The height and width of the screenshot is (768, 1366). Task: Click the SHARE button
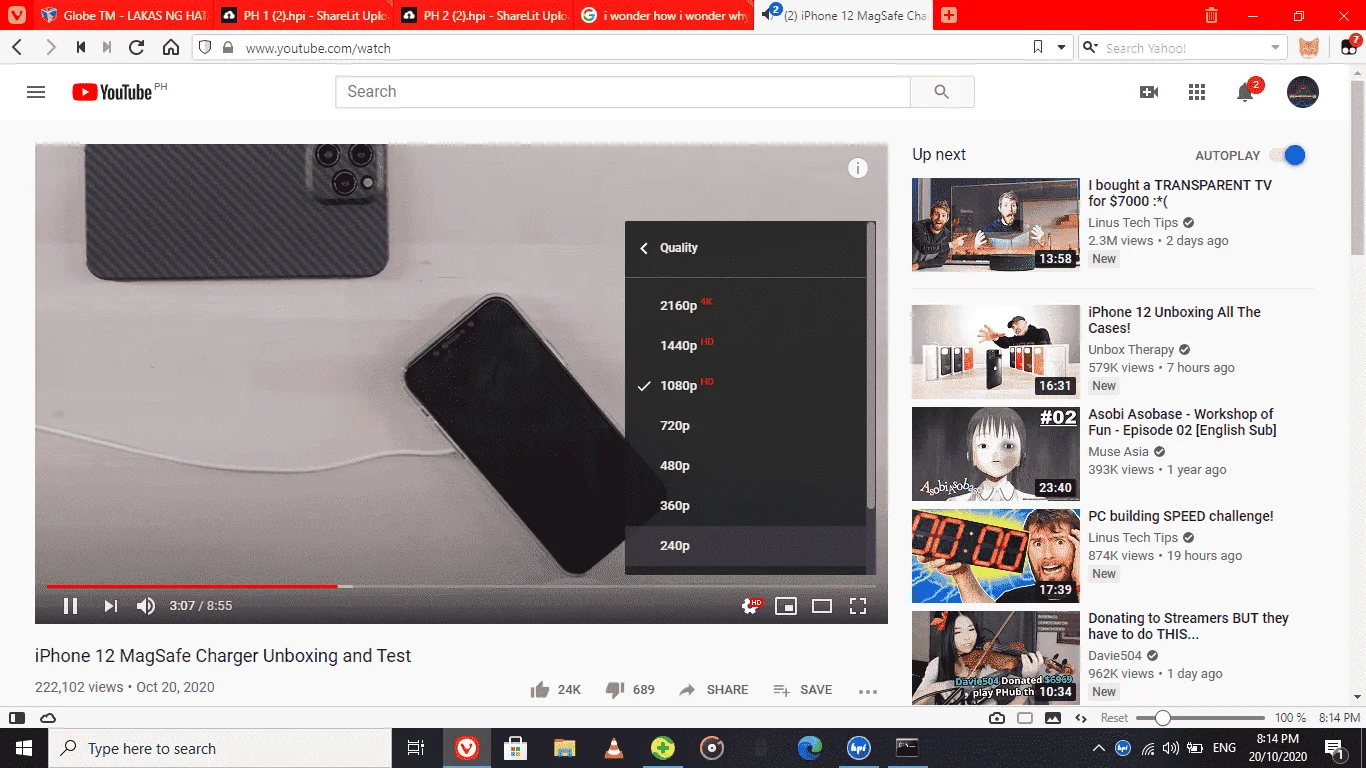click(x=713, y=690)
